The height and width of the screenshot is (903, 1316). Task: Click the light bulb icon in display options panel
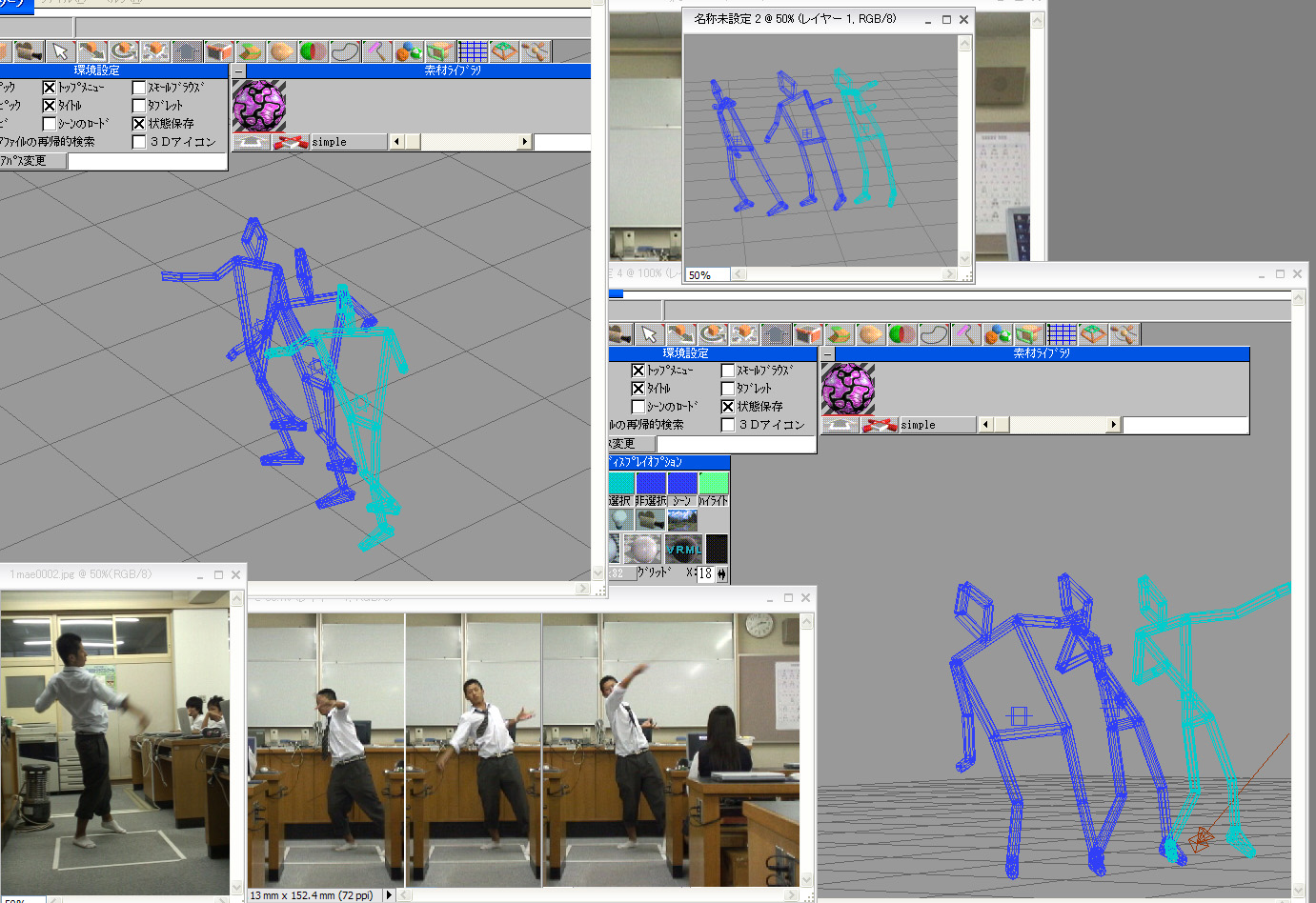pyautogui.click(x=621, y=520)
